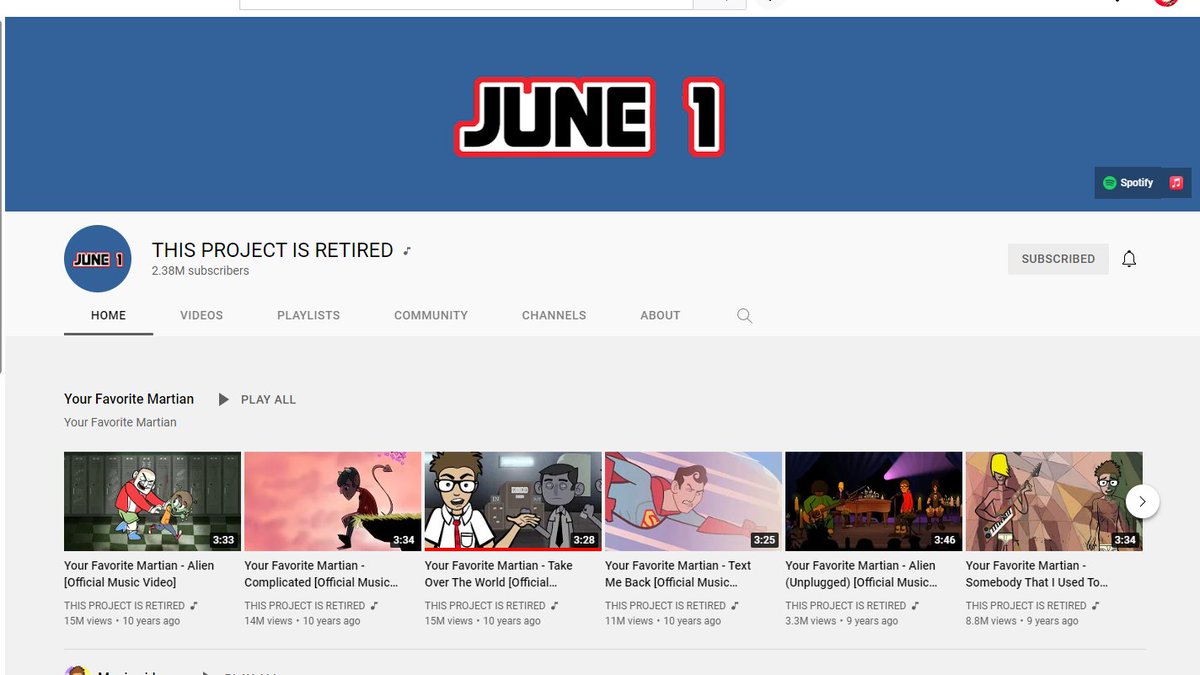
Task: Switch to the CHANNELS tab
Action: (x=554, y=315)
